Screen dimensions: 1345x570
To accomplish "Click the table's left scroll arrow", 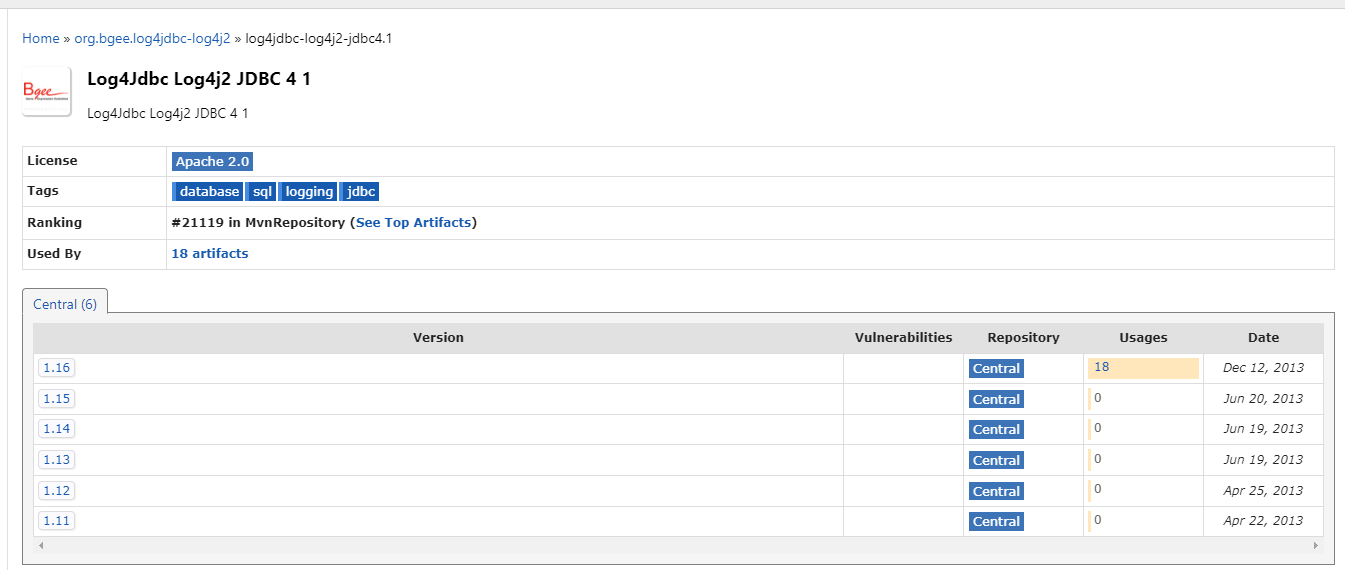I will (41, 546).
